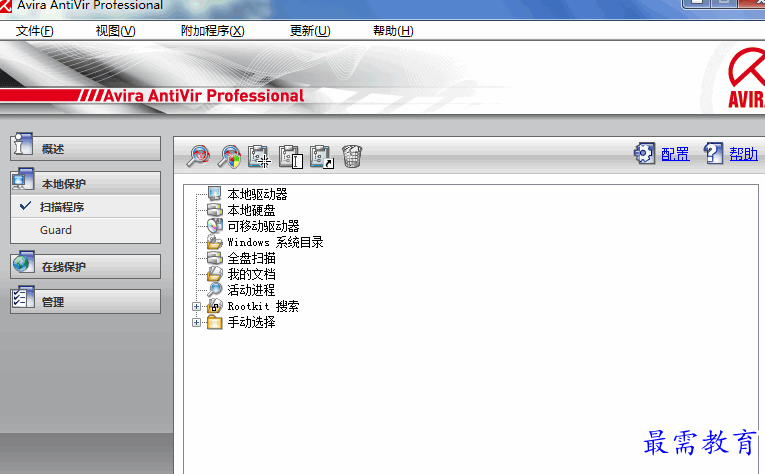Open the 配置 configuration link
Image resolution: width=765 pixels, height=474 pixels.
tap(675, 154)
